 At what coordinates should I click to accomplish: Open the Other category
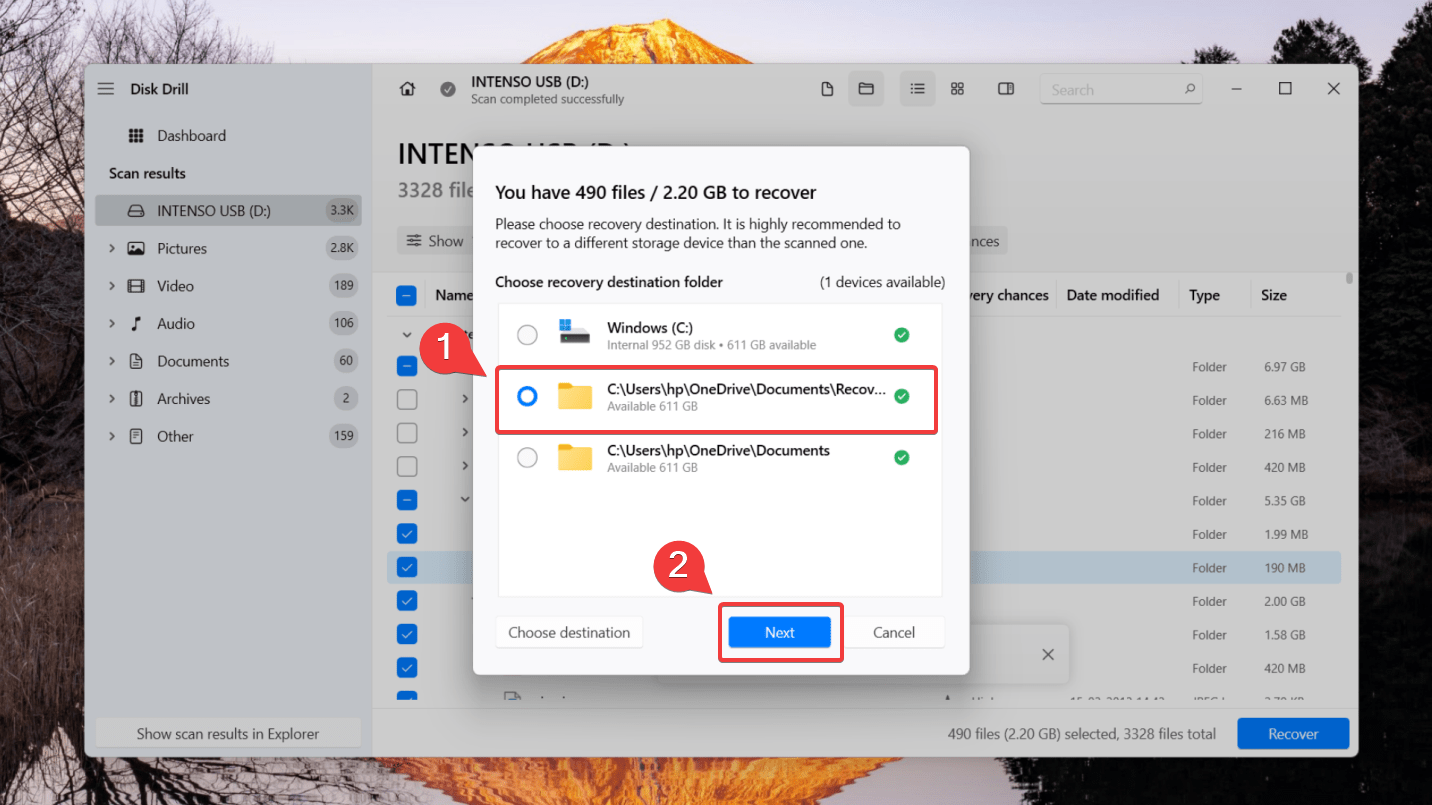tap(175, 436)
